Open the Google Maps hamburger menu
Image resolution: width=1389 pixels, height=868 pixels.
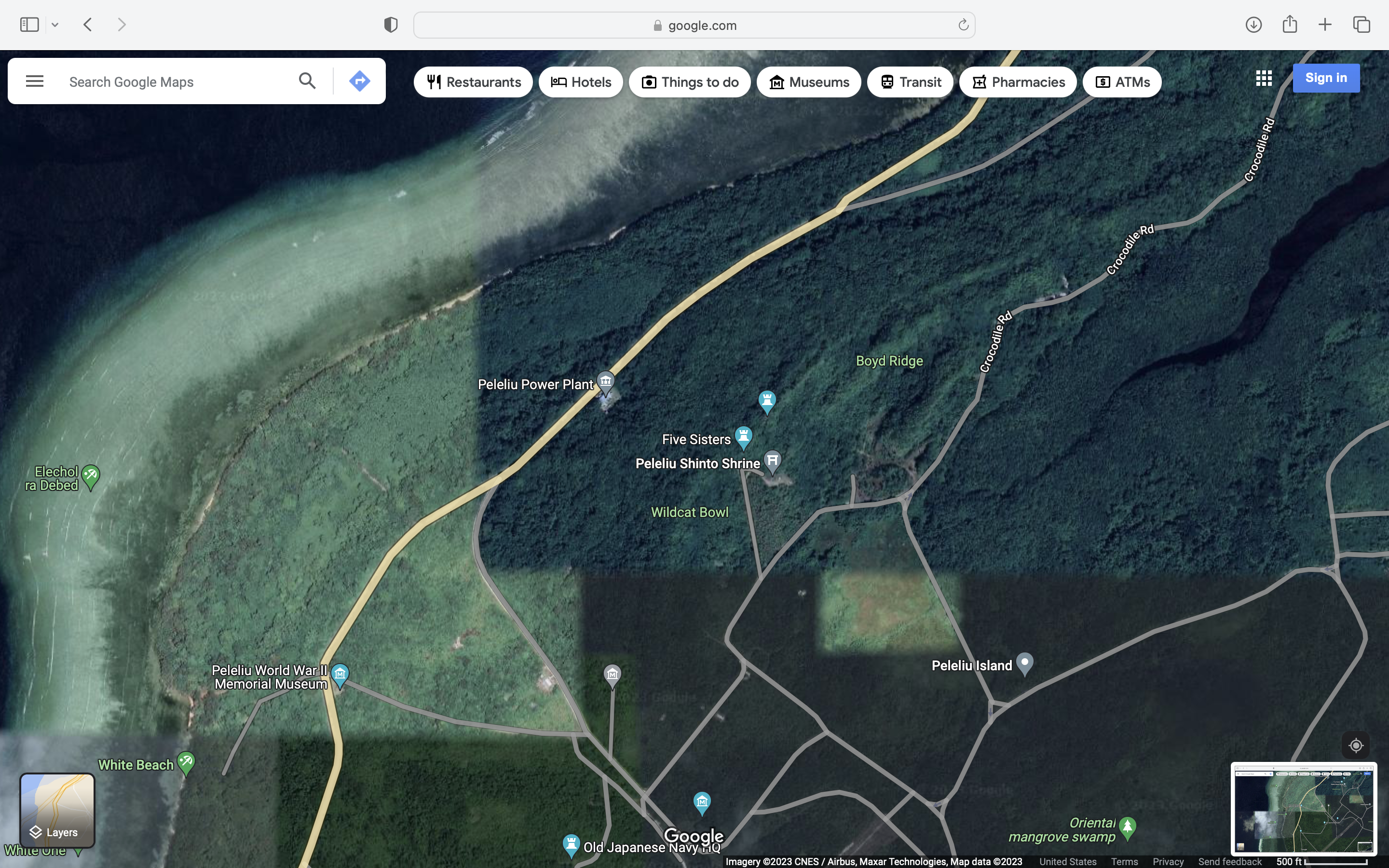coord(34,81)
